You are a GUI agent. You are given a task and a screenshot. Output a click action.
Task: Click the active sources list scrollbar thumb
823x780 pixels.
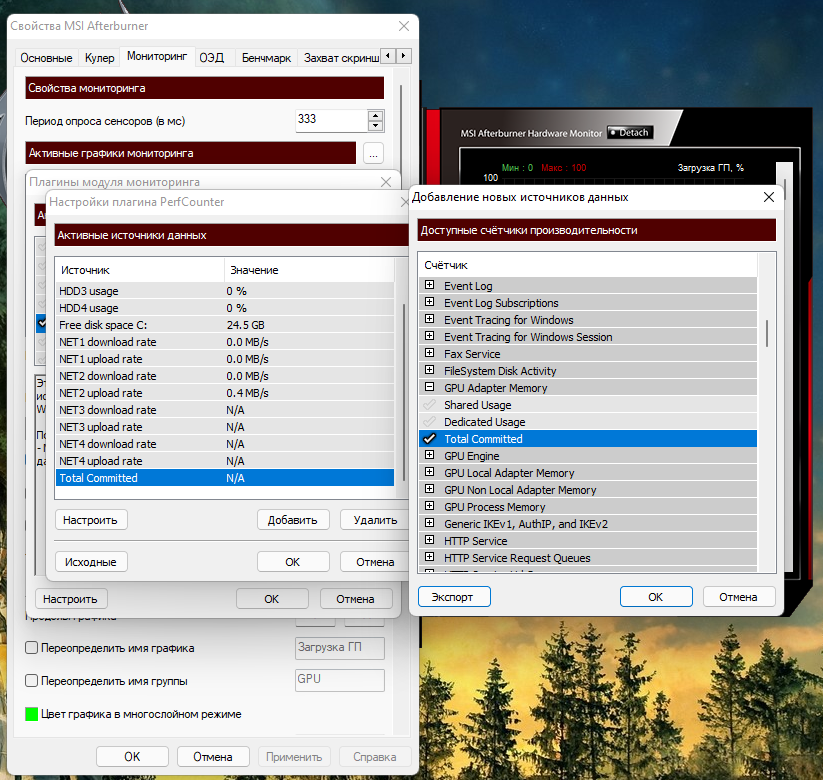403,392
